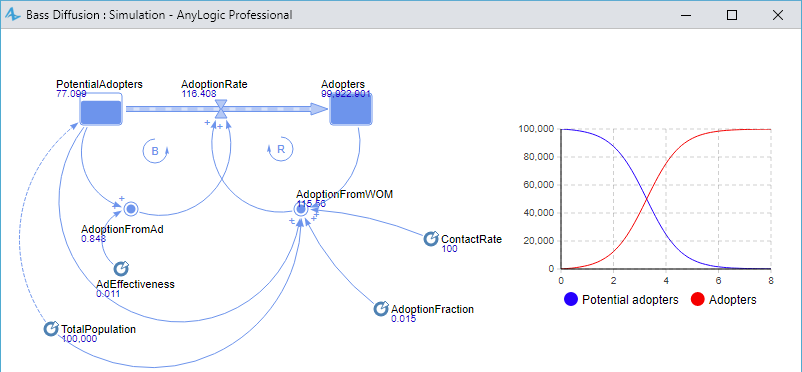802x372 pixels.
Task: Click the blue Potential adopters legend dot
Action: click(570, 299)
